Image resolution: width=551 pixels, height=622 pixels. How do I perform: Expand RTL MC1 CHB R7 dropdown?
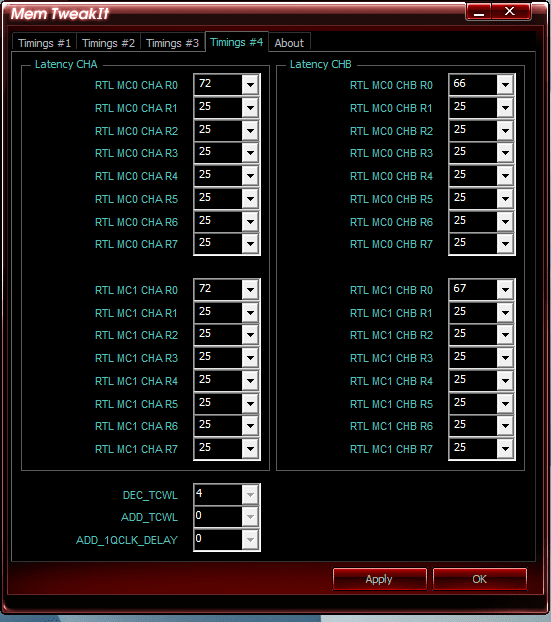point(505,449)
